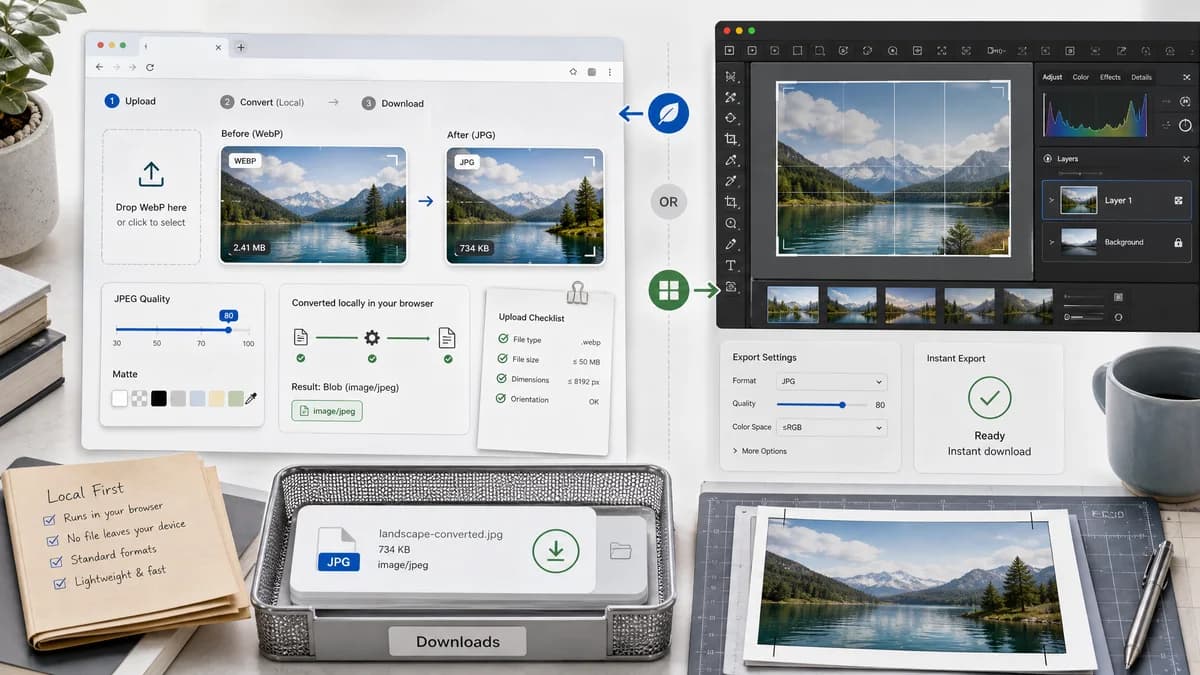This screenshot has height=675, width=1200.
Task: Click the Dimensions check in Upload Checklist
Action: tap(501, 379)
